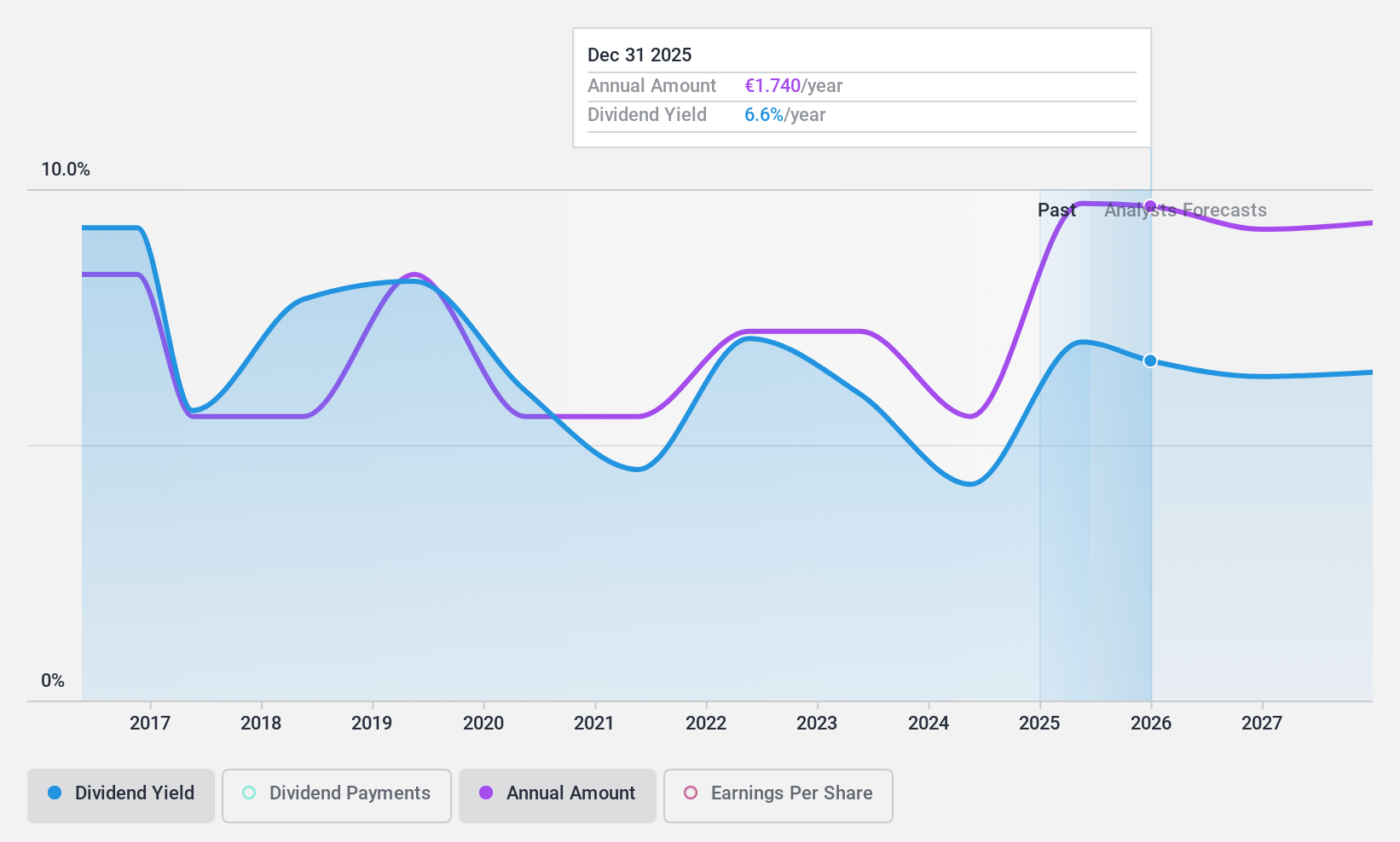The height and width of the screenshot is (842, 1400).
Task: Click the 6.6%/year dividend yield value
Action: (785, 115)
